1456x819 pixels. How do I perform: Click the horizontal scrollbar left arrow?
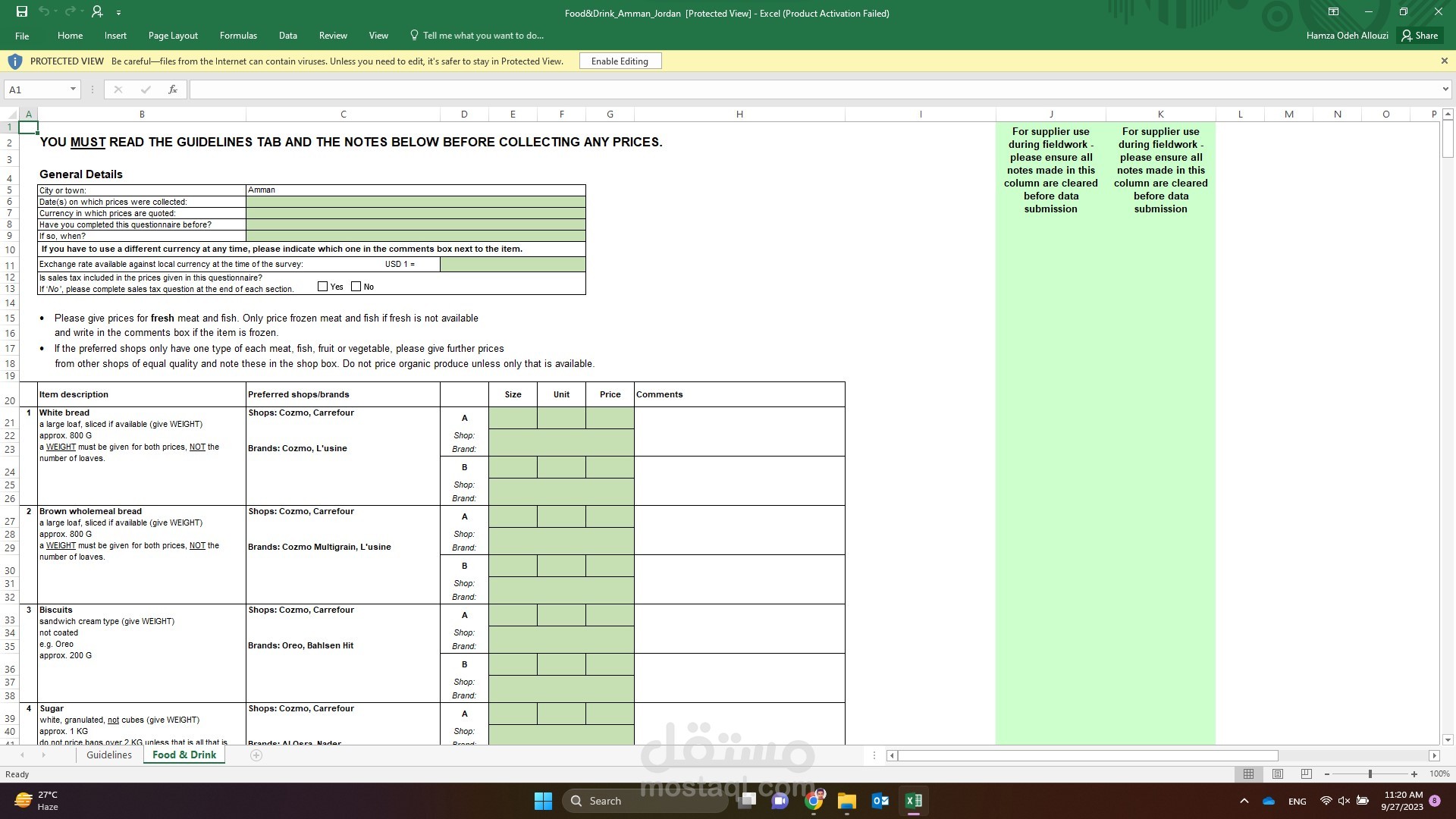(x=893, y=755)
